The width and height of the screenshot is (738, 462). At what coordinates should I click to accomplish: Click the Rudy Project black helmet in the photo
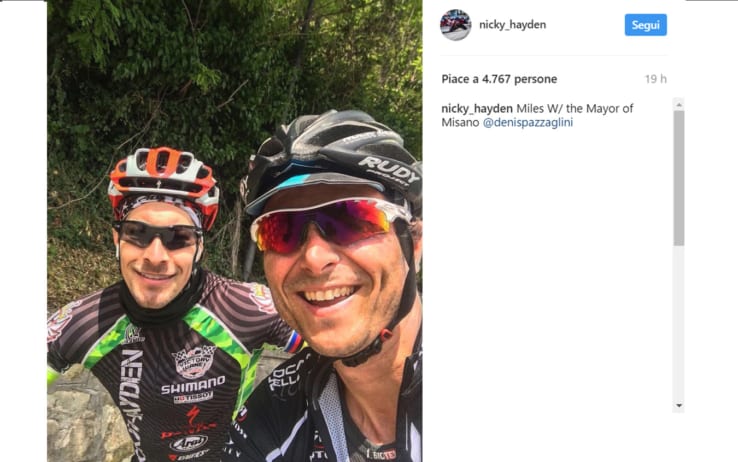pos(332,155)
